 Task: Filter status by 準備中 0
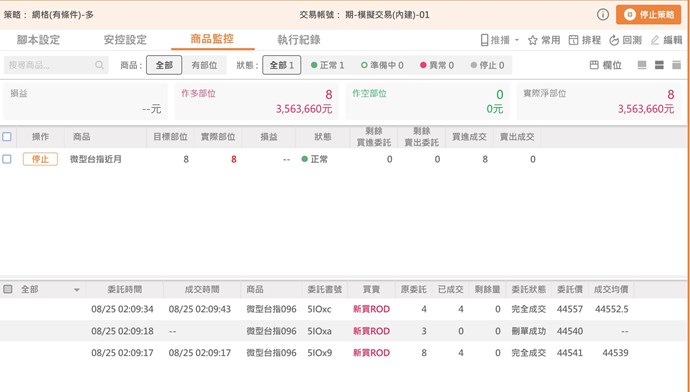[x=382, y=65]
